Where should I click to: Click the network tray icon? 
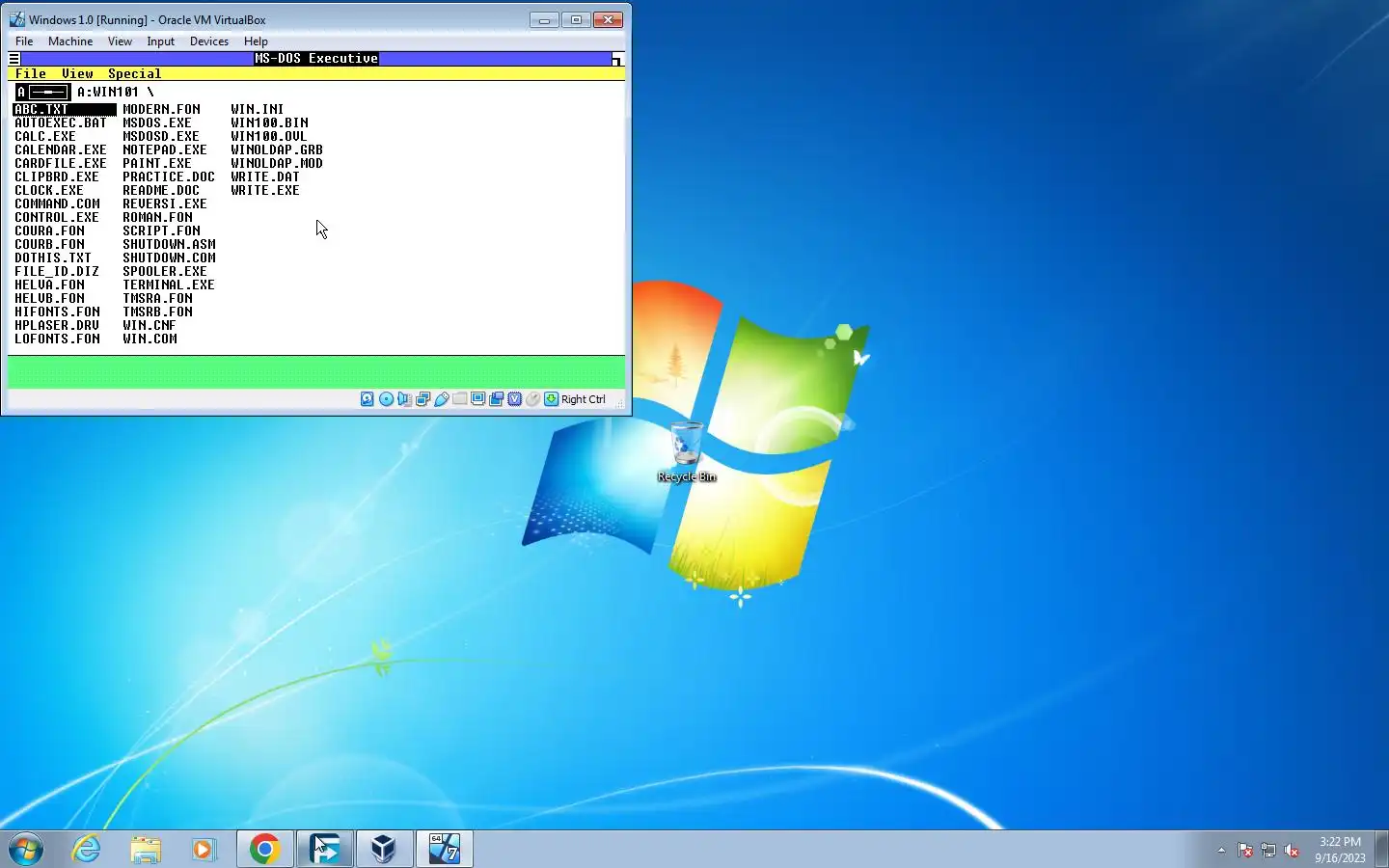pos(1268,850)
